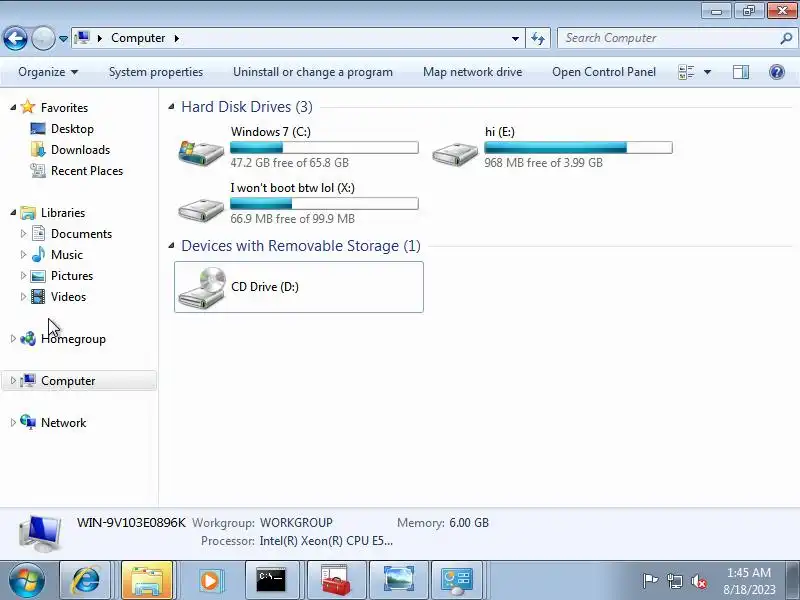Open System properties
Image resolution: width=800 pixels, height=600 pixels.
coord(156,72)
